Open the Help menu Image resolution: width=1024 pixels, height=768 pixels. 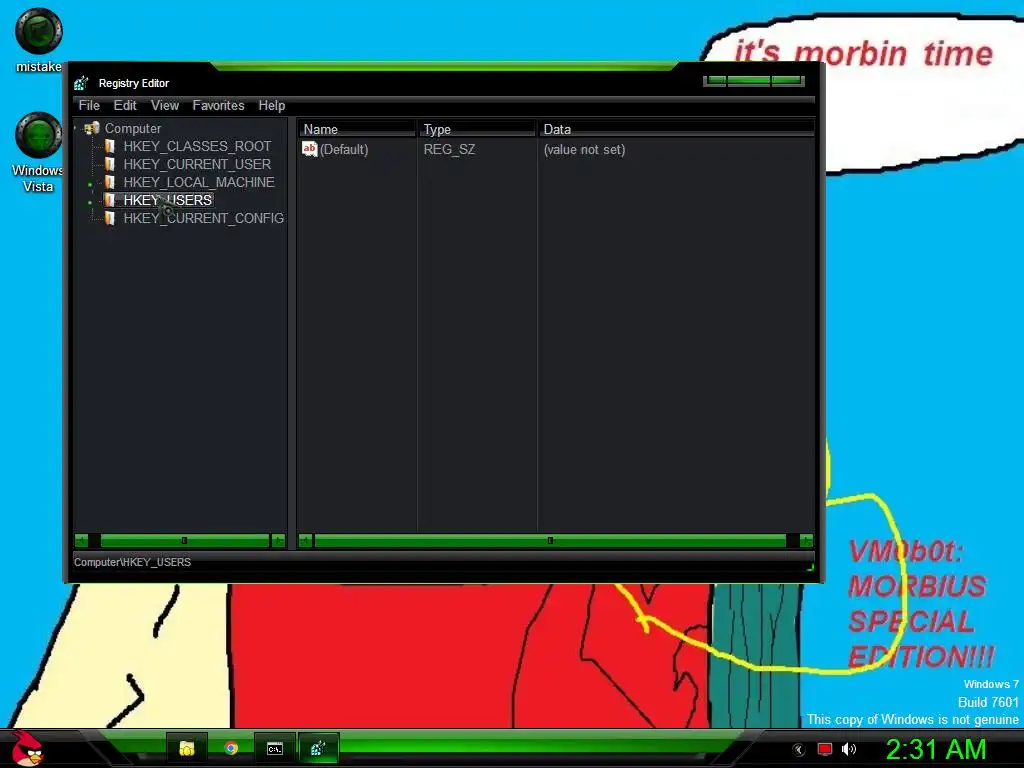point(272,105)
